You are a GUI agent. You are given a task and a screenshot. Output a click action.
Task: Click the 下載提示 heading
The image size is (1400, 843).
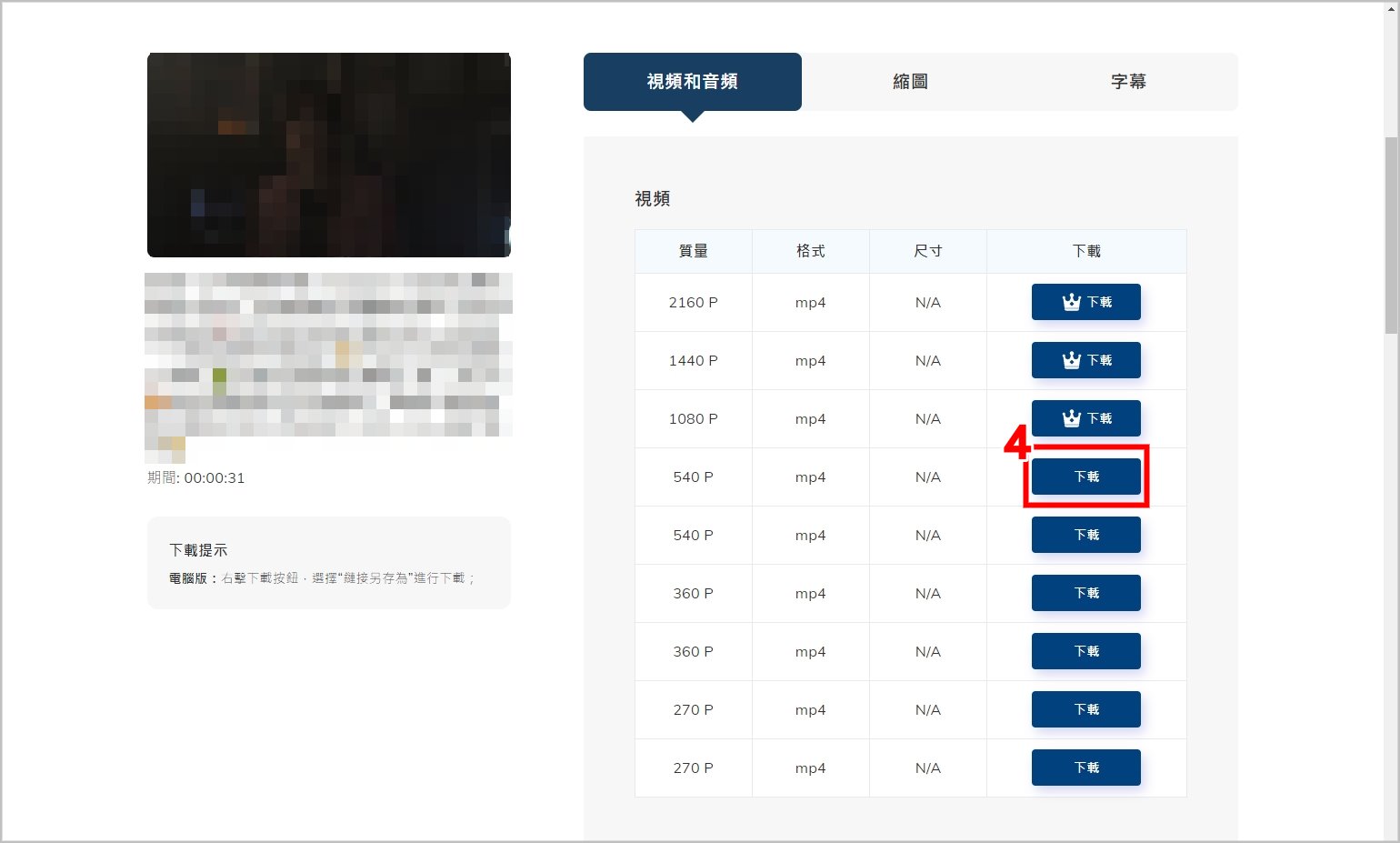coord(198,550)
